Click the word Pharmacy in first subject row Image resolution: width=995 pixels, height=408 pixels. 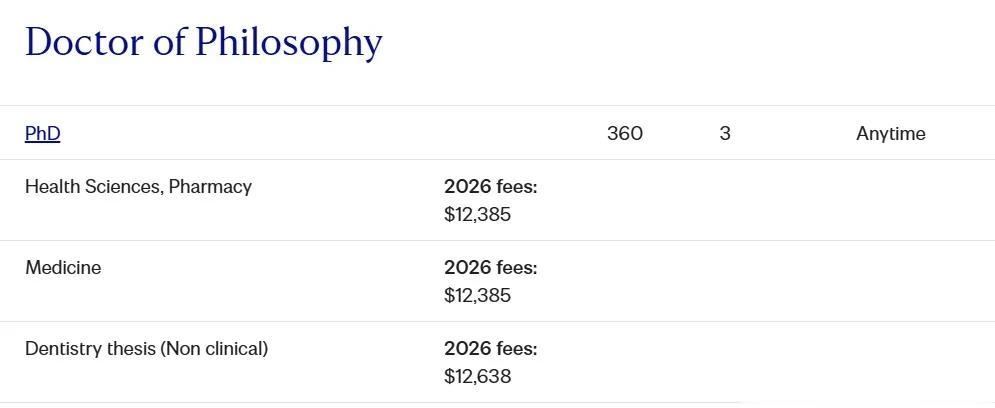210,187
